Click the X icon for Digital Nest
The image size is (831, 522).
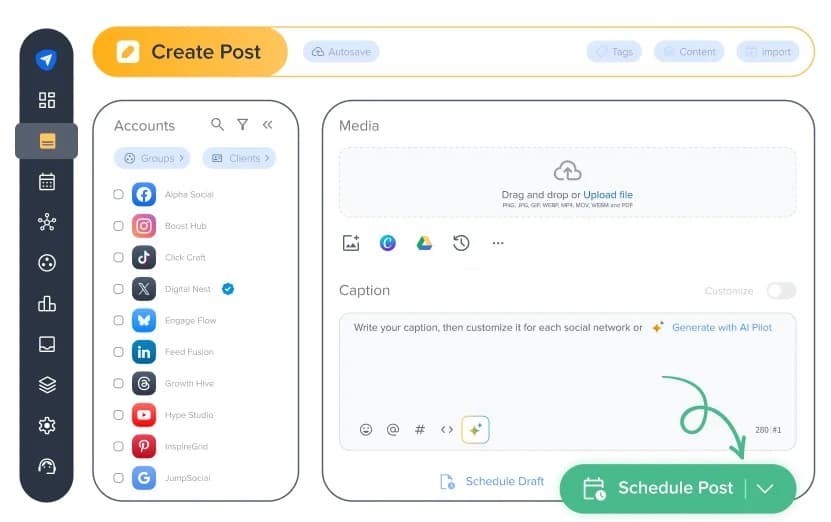tap(144, 289)
